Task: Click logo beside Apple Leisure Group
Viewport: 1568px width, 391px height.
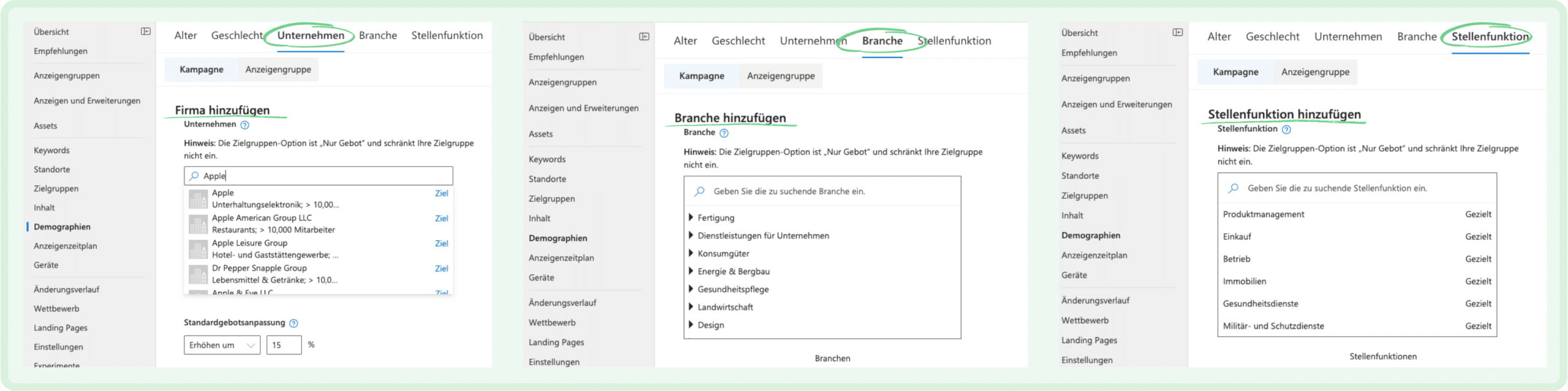Action: (198, 249)
